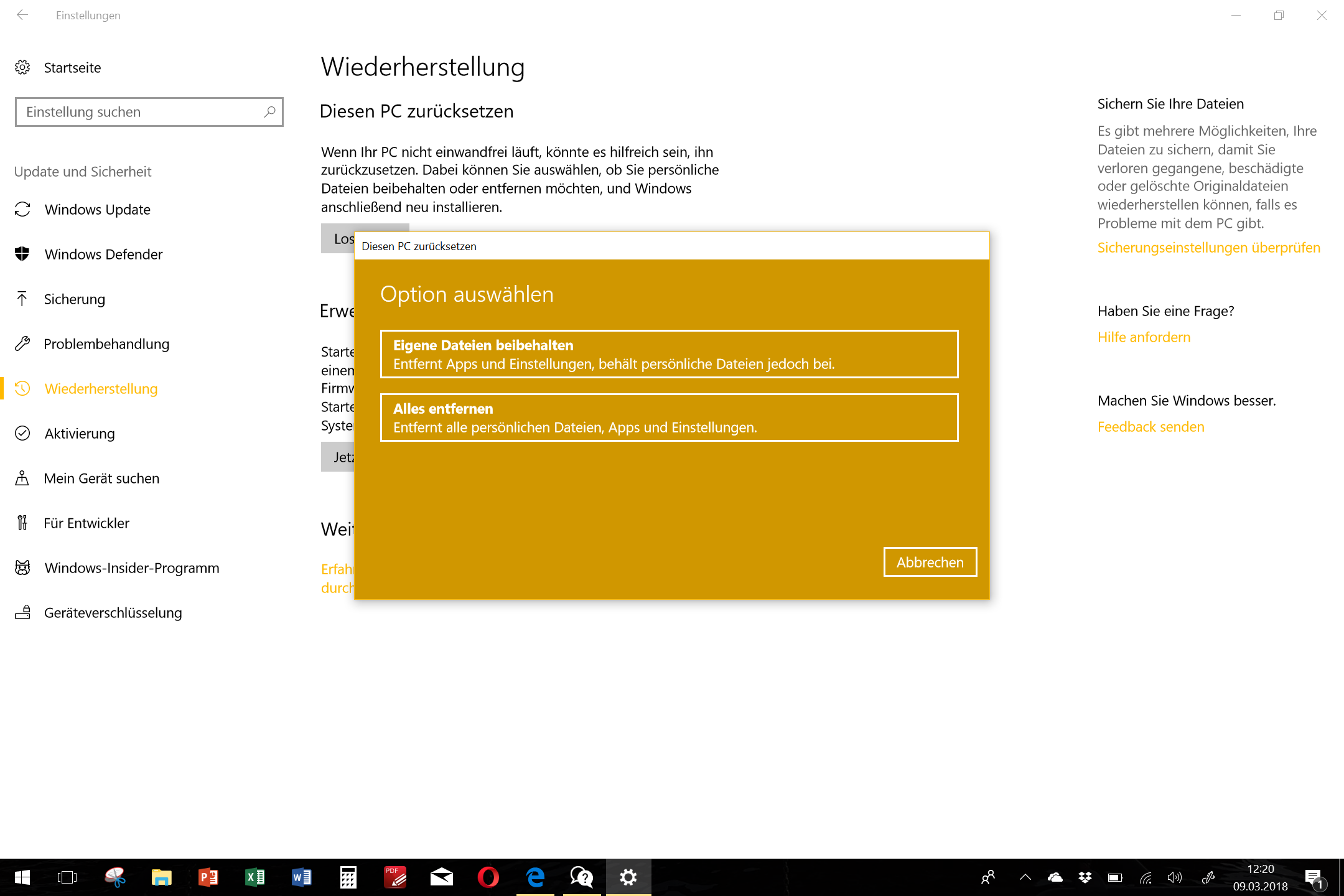Click the Wiederherstellung history icon

[22, 388]
